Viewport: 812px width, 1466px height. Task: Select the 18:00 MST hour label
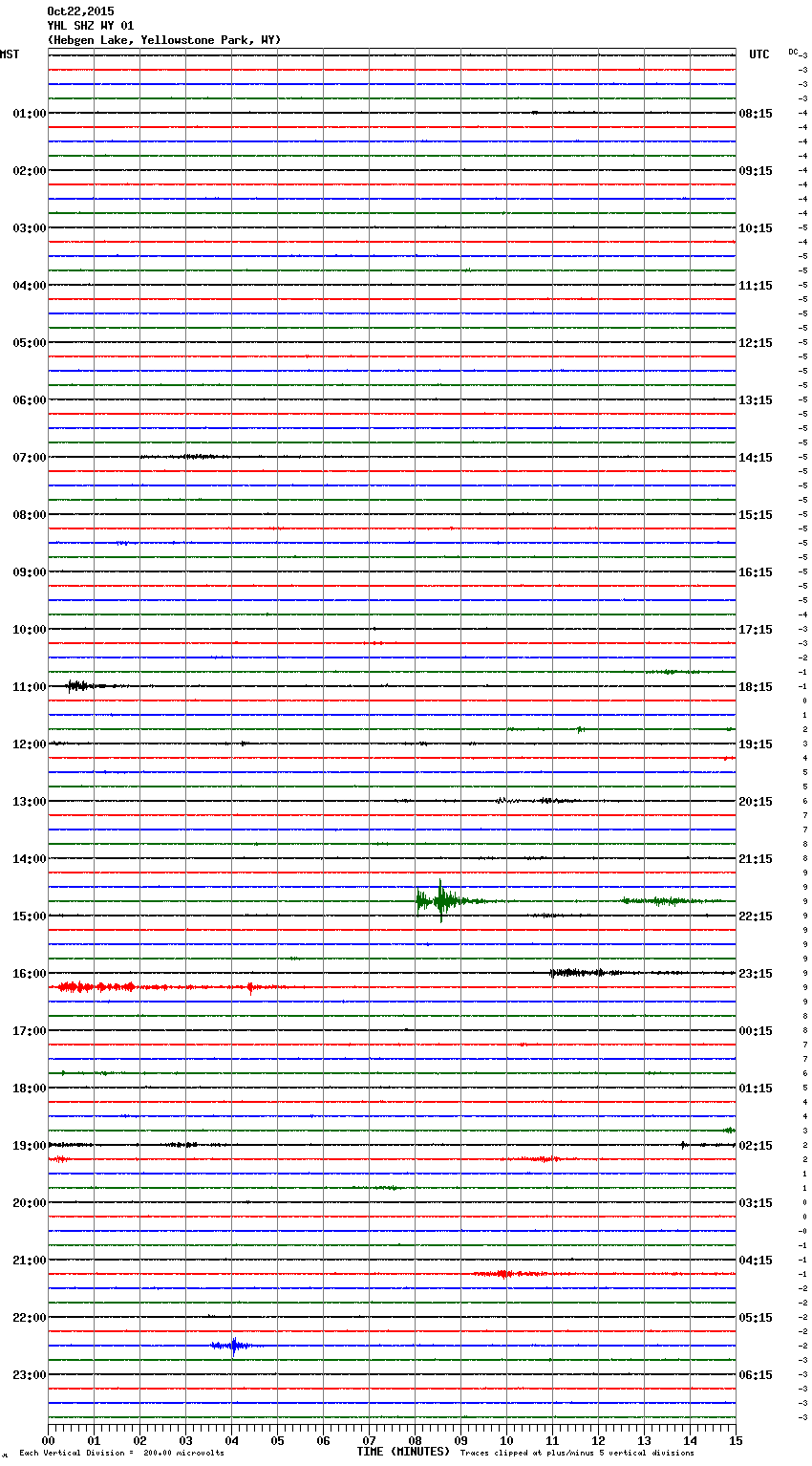pyautogui.click(x=30, y=1089)
